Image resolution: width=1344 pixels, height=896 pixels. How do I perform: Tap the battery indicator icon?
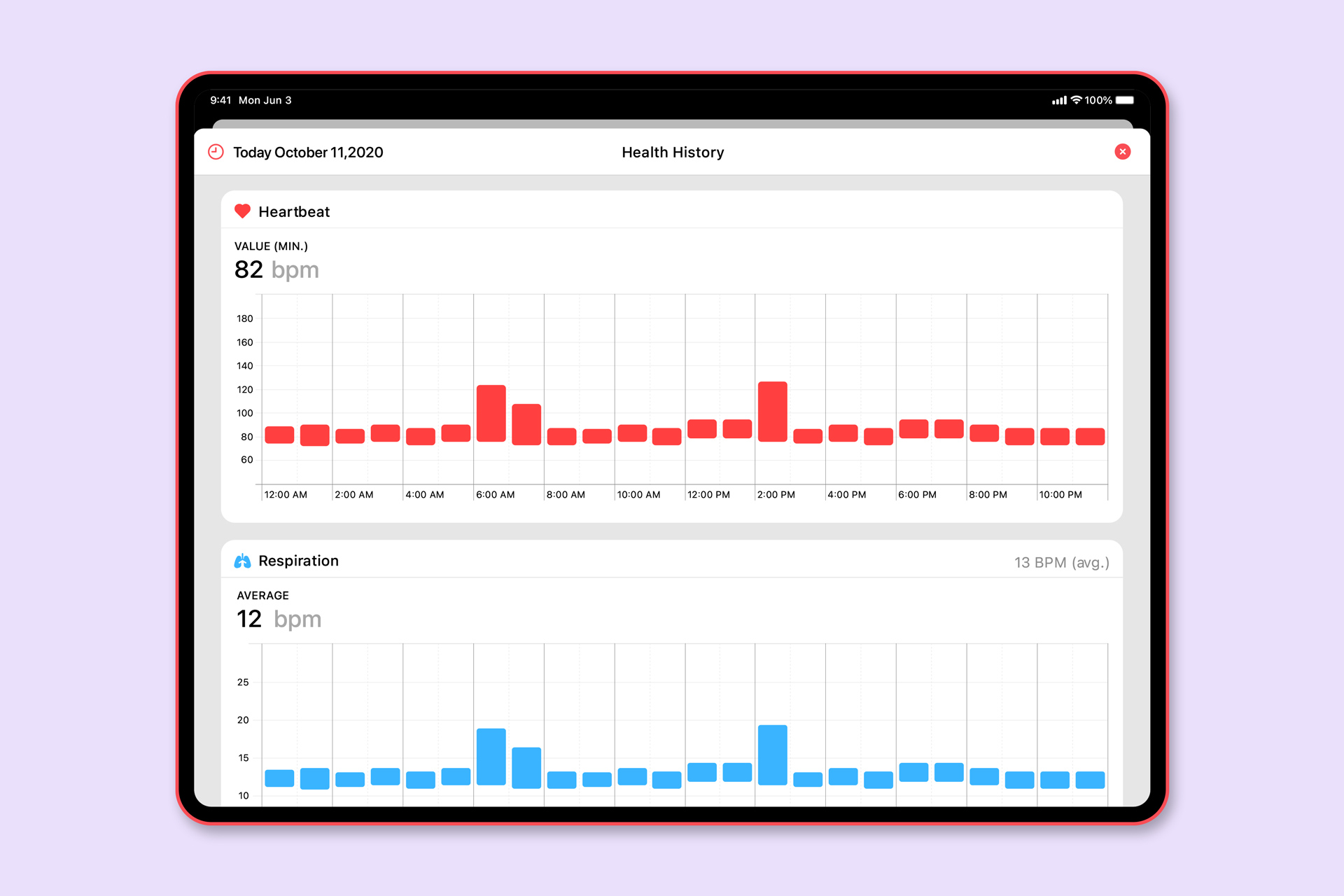[x=1125, y=100]
